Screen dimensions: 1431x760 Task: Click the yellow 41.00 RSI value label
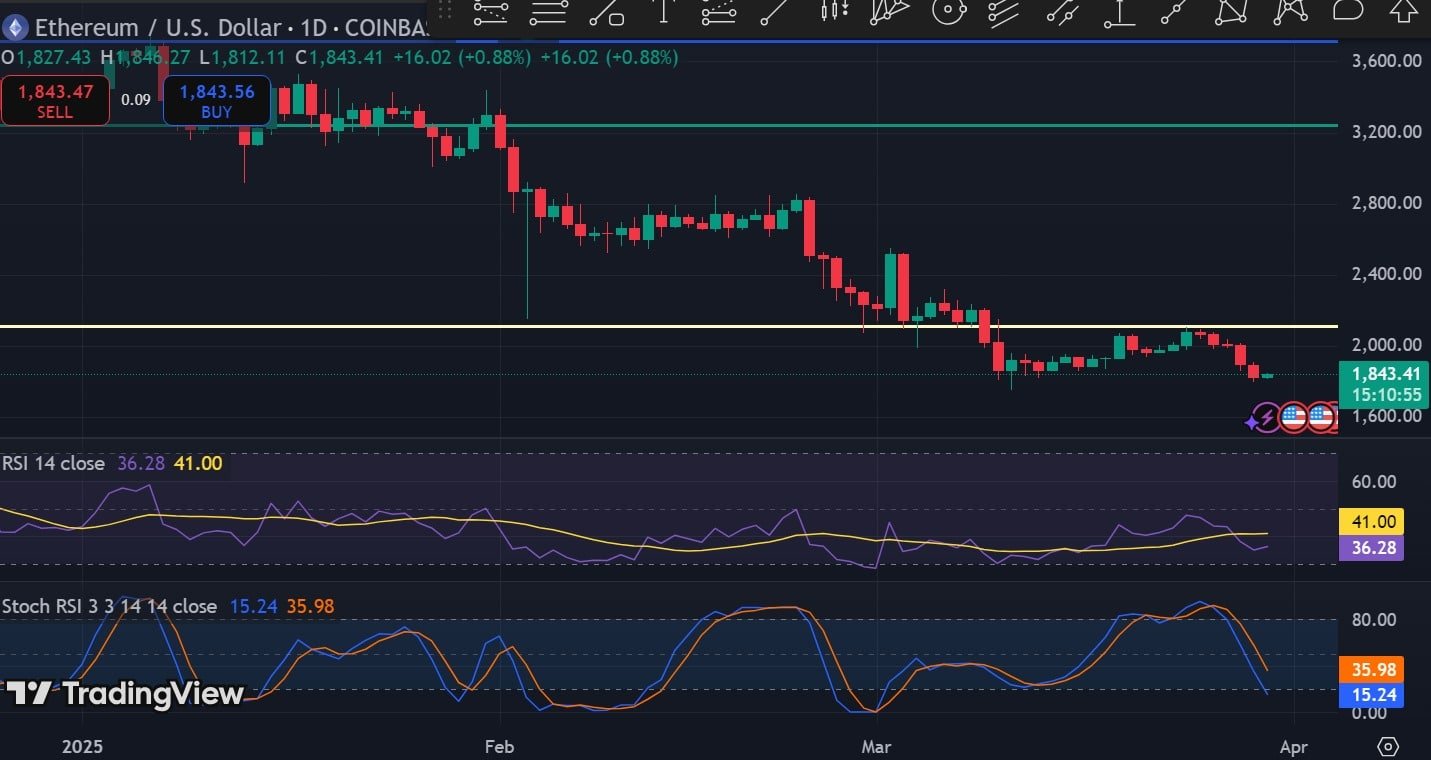pyautogui.click(x=1371, y=521)
